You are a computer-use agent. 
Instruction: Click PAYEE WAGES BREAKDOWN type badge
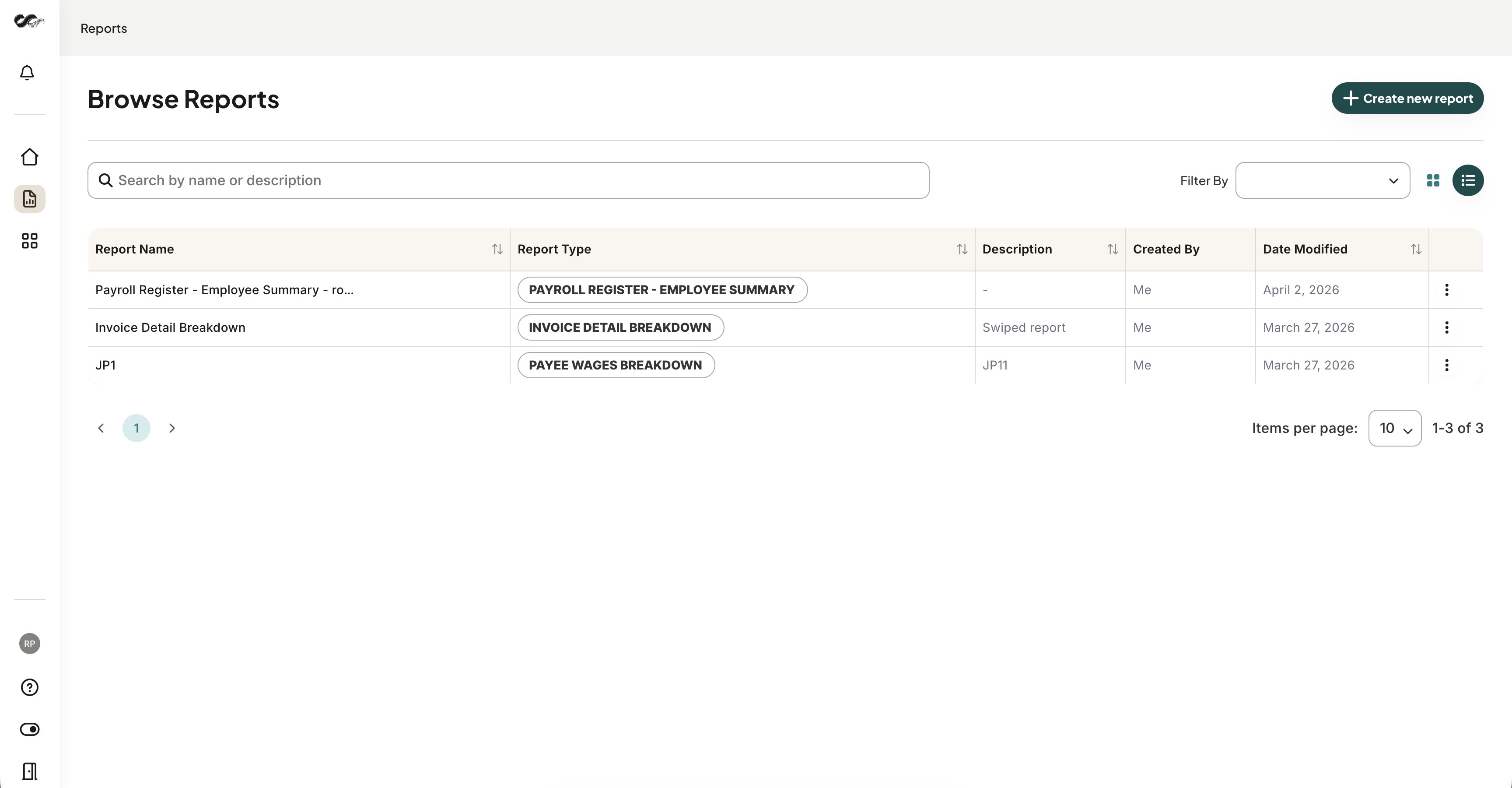tap(616, 365)
